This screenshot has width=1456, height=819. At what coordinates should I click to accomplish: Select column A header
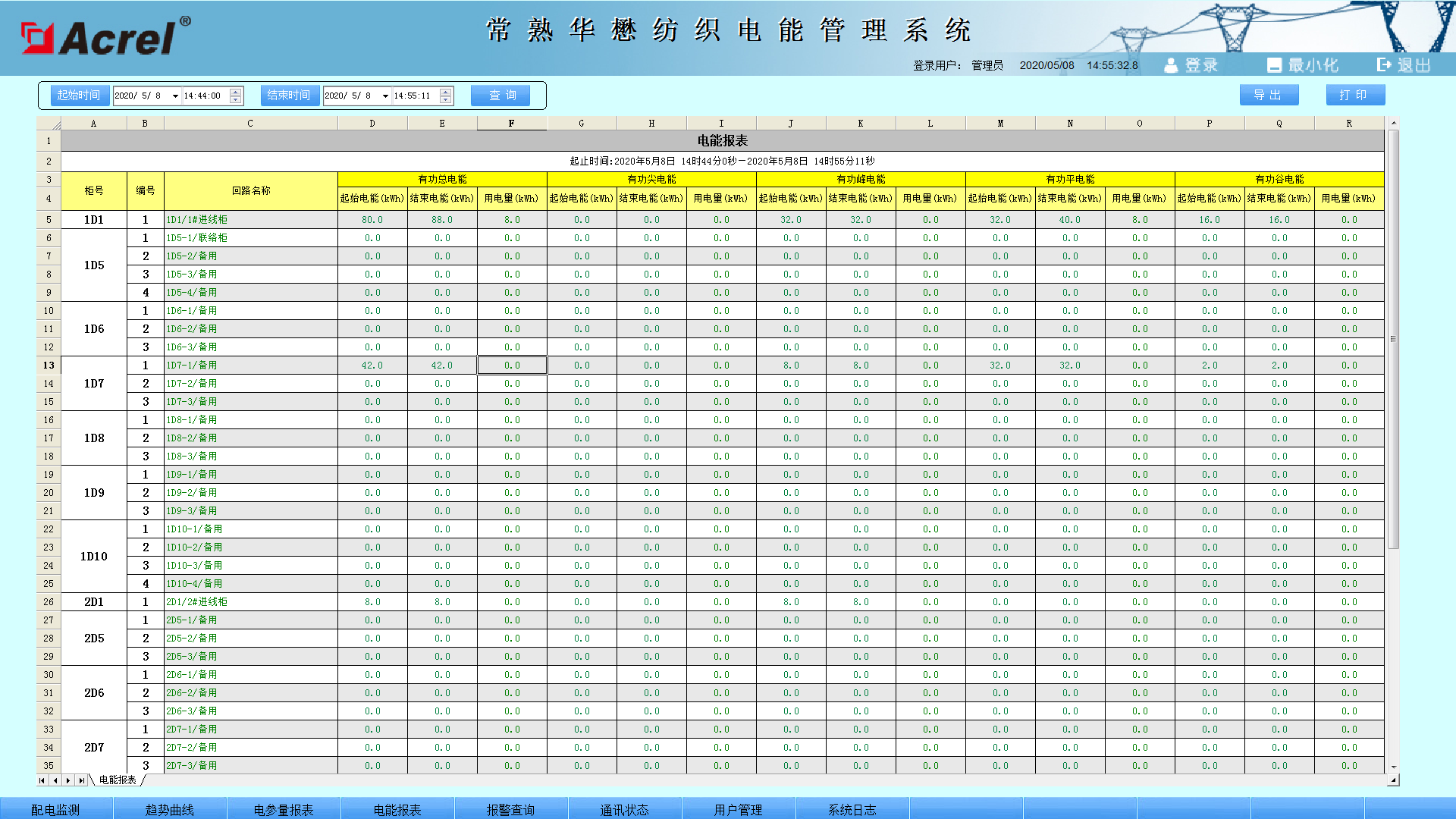(94, 124)
